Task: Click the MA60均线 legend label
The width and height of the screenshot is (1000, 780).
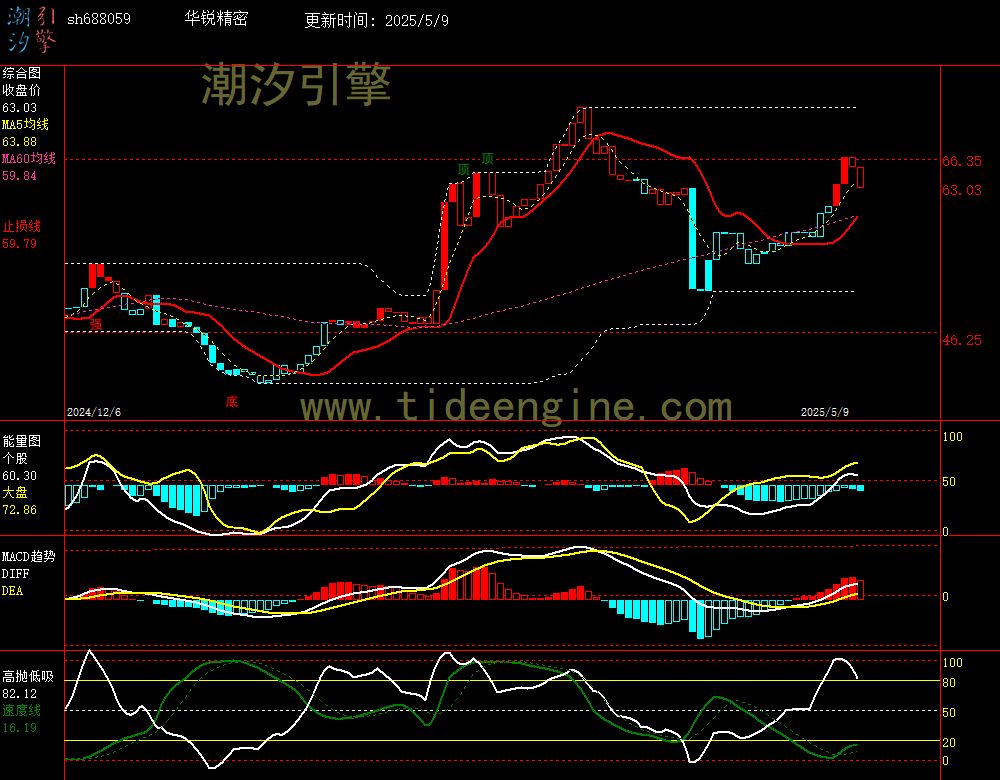Action: (x=29, y=158)
